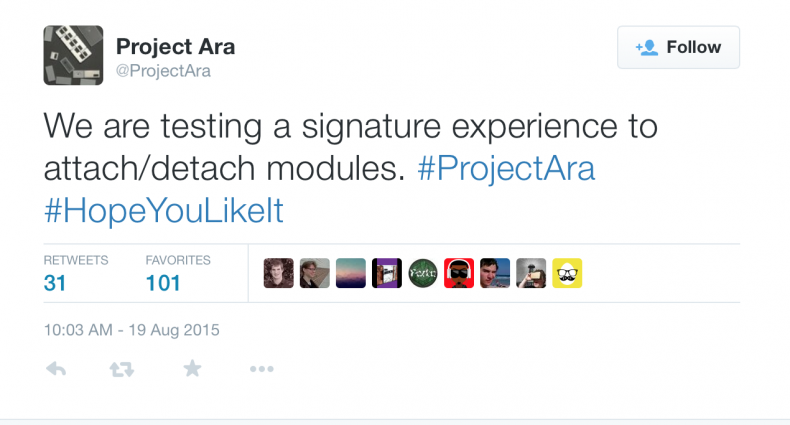The width and height of the screenshot is (790, 425).
Task: Open the green circular avatar's profile
Action: 423,273
